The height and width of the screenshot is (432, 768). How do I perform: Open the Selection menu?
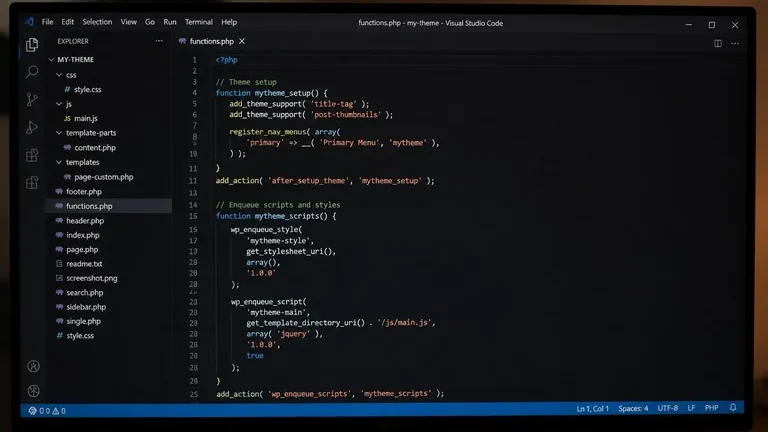[x=97, y=22]
